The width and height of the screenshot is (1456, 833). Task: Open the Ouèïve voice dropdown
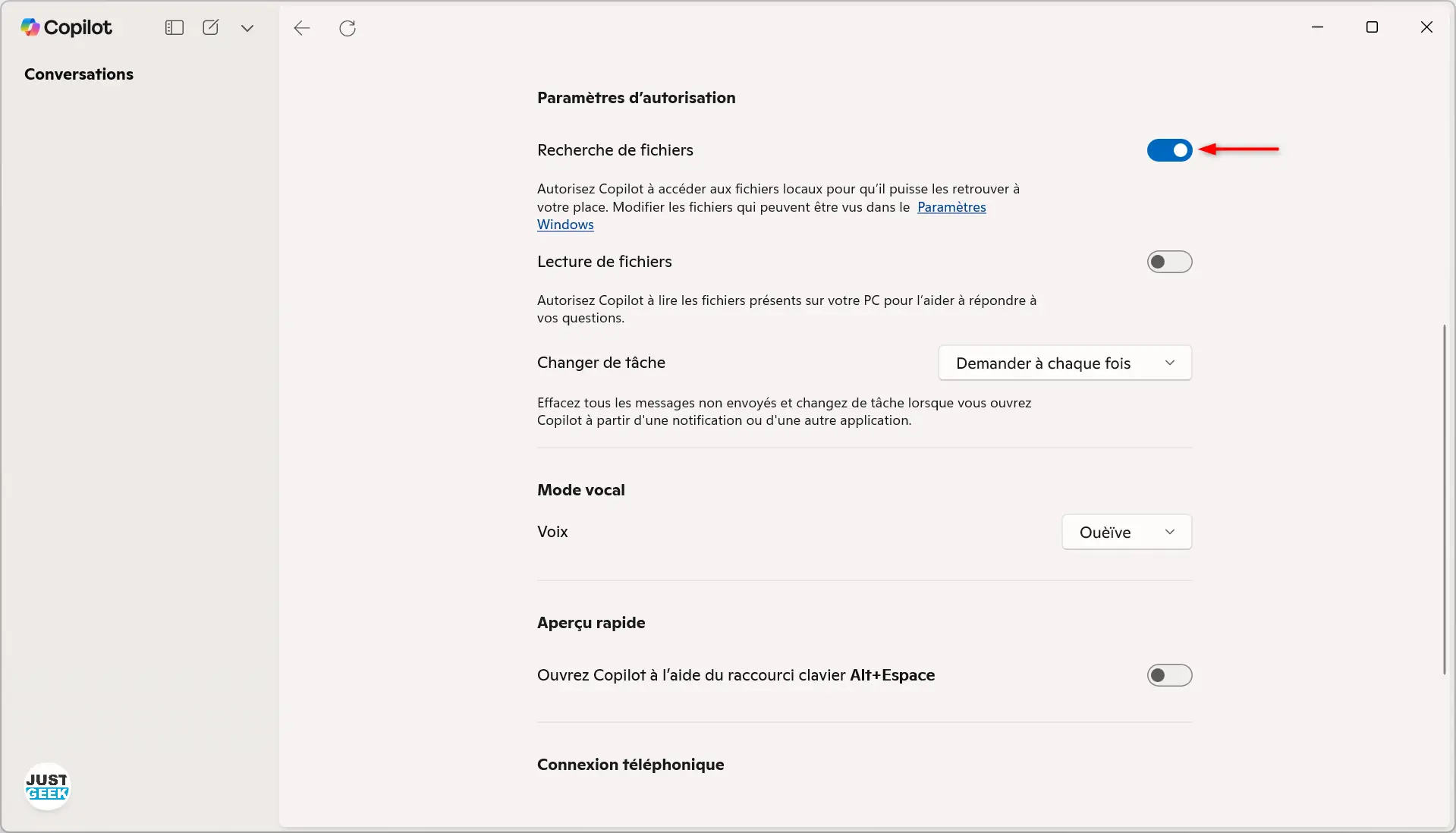(1127, 533)
